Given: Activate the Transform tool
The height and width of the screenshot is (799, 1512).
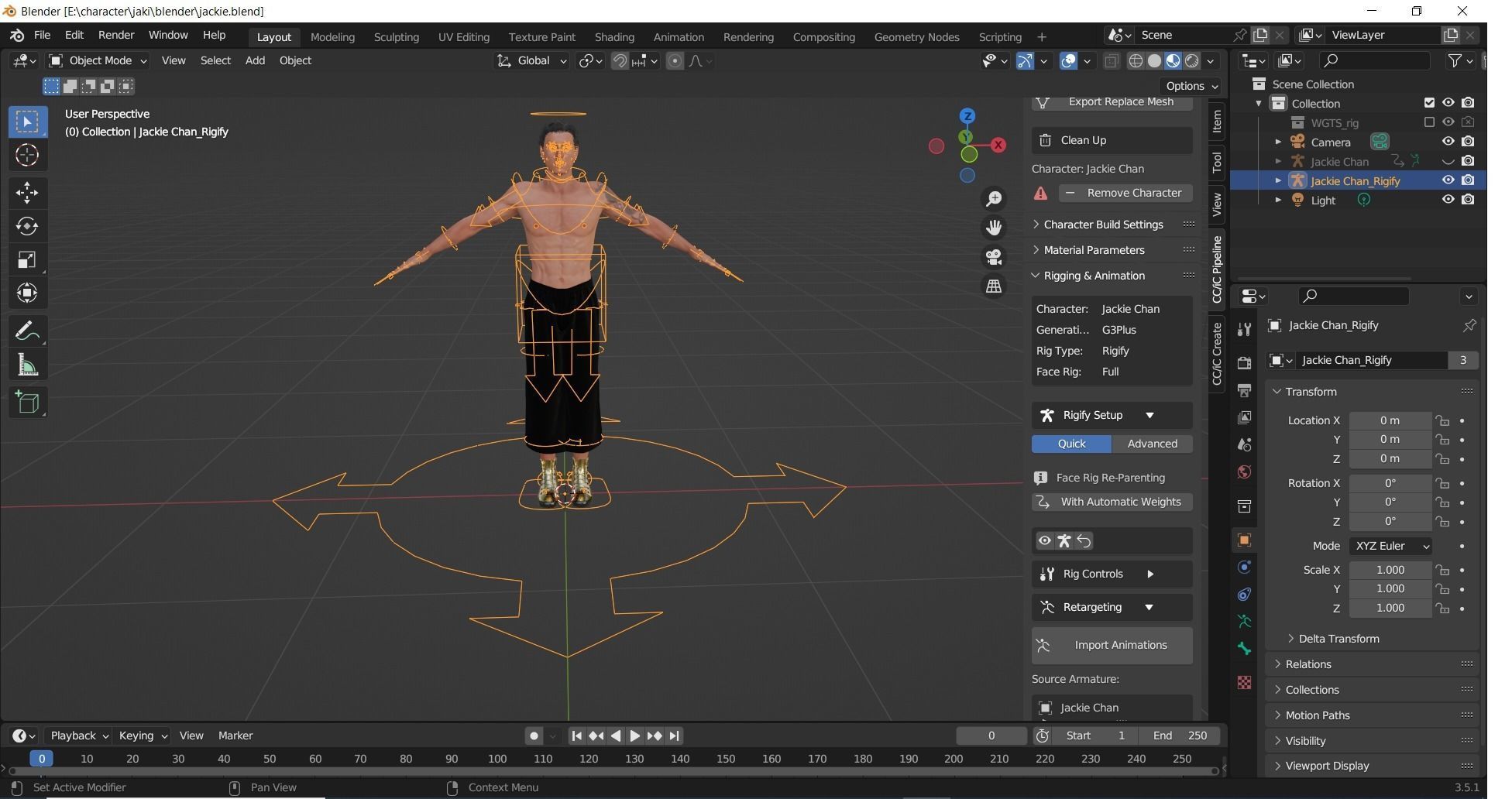Looking at the screenshot, I should tap(27, 293).
